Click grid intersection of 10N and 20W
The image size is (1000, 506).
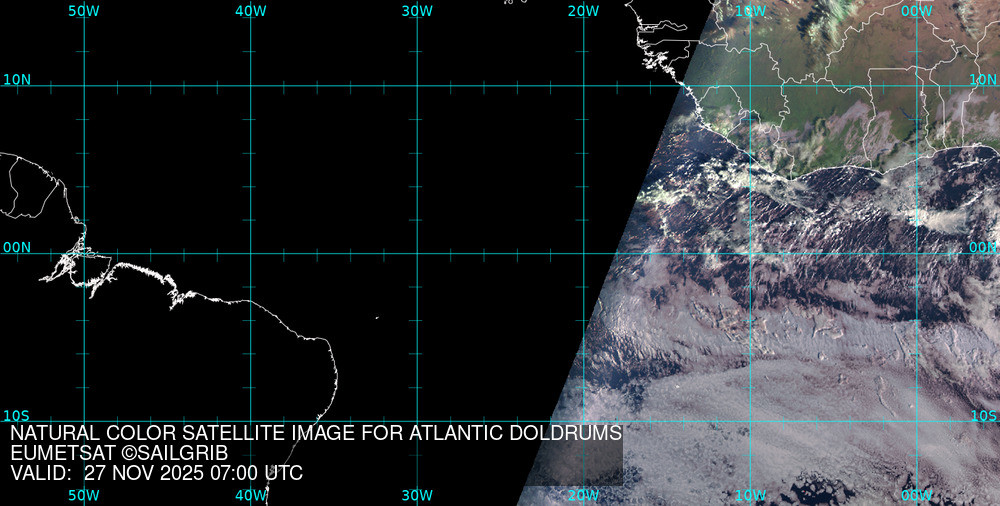pos(583,85)
